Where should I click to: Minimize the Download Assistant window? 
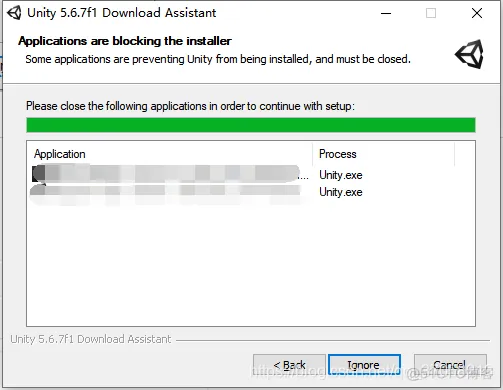click(386, 13)
